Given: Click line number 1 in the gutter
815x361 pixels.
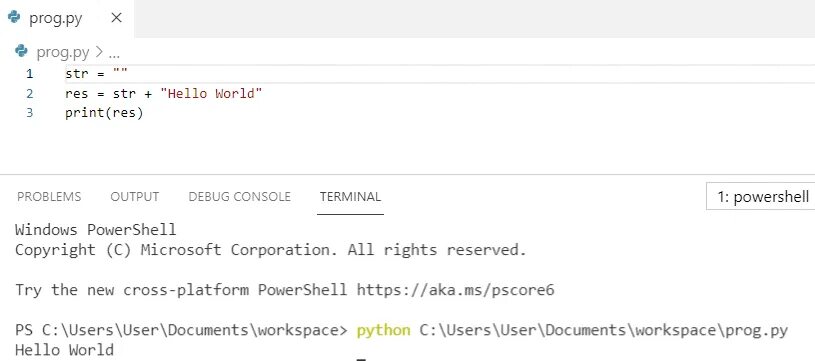Looking at the screenshot, I should pyautogui.click(x=30, y=74).
